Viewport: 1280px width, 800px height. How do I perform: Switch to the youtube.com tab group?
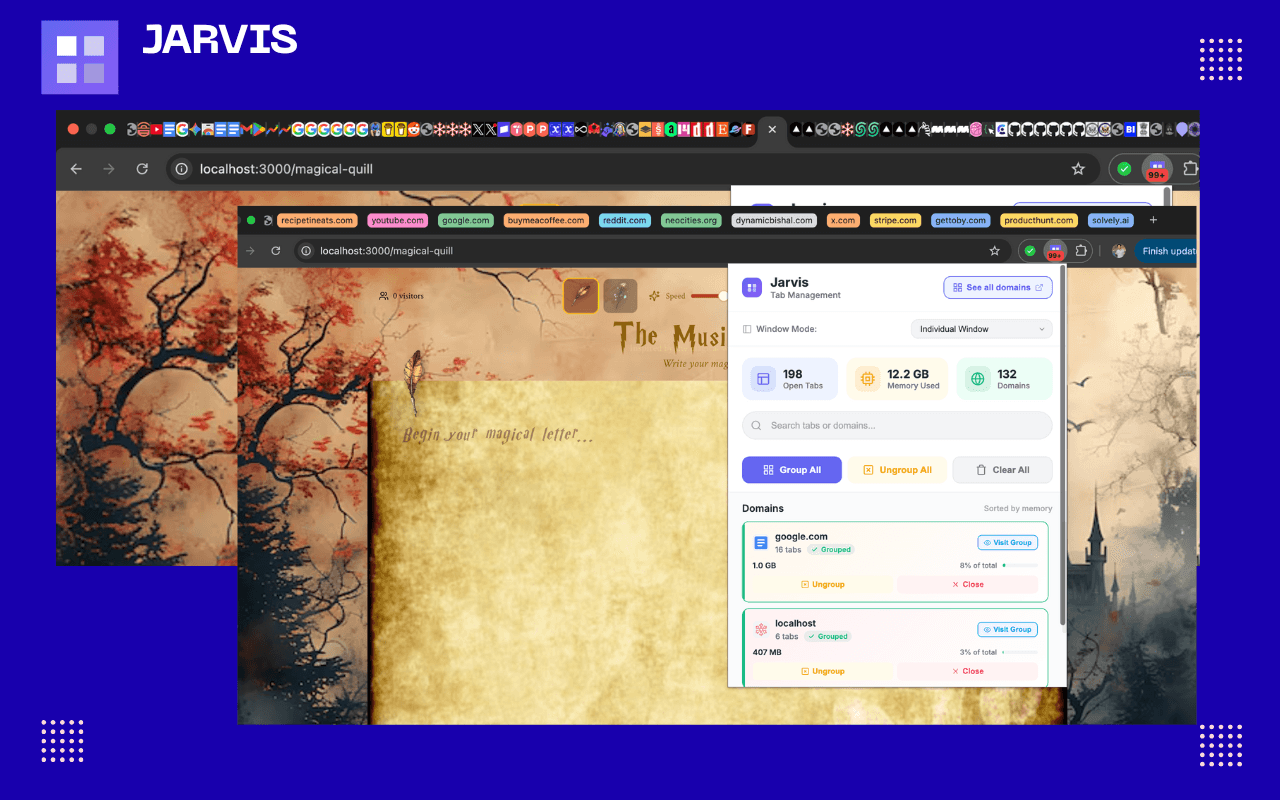coord(397,220)
